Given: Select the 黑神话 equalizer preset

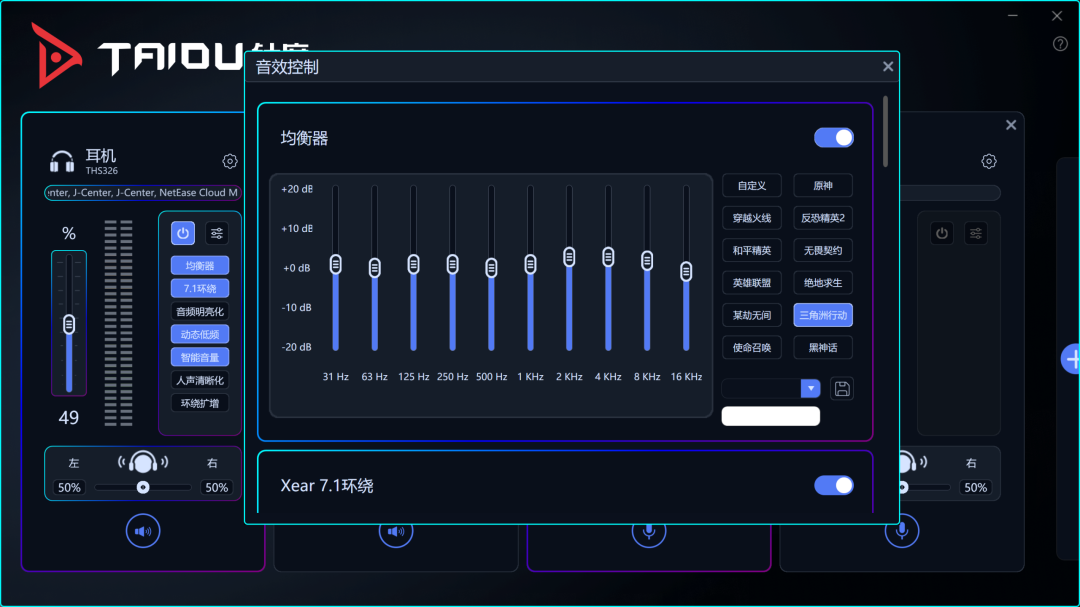Looking at the screenshot, I should tap(823, 347).
